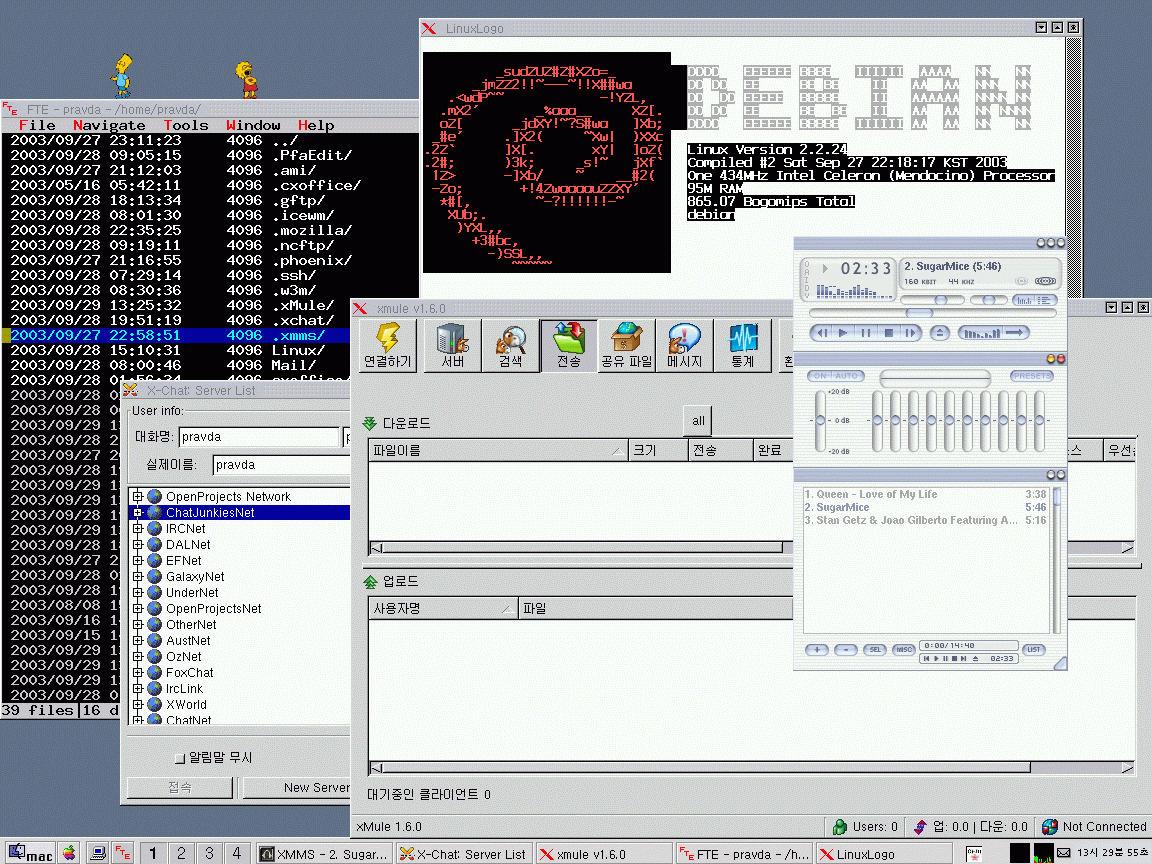
Task: Toggle the equalizer ON button
Action: pos(819,376)
